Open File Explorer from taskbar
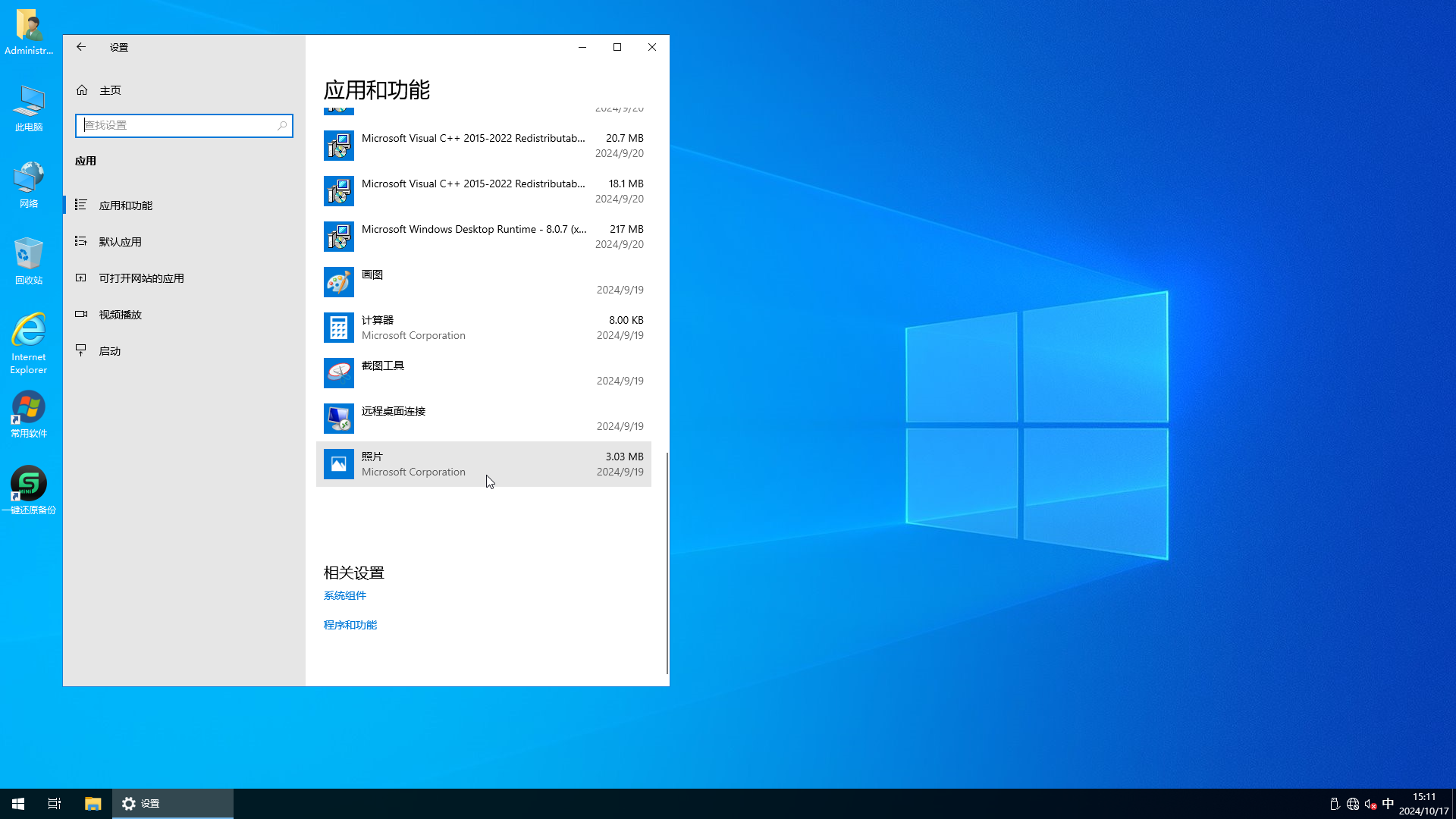 93,804
